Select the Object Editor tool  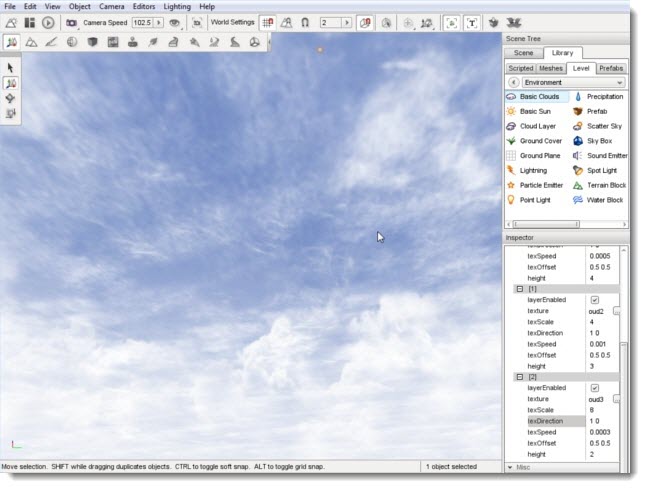click(12, 42)
